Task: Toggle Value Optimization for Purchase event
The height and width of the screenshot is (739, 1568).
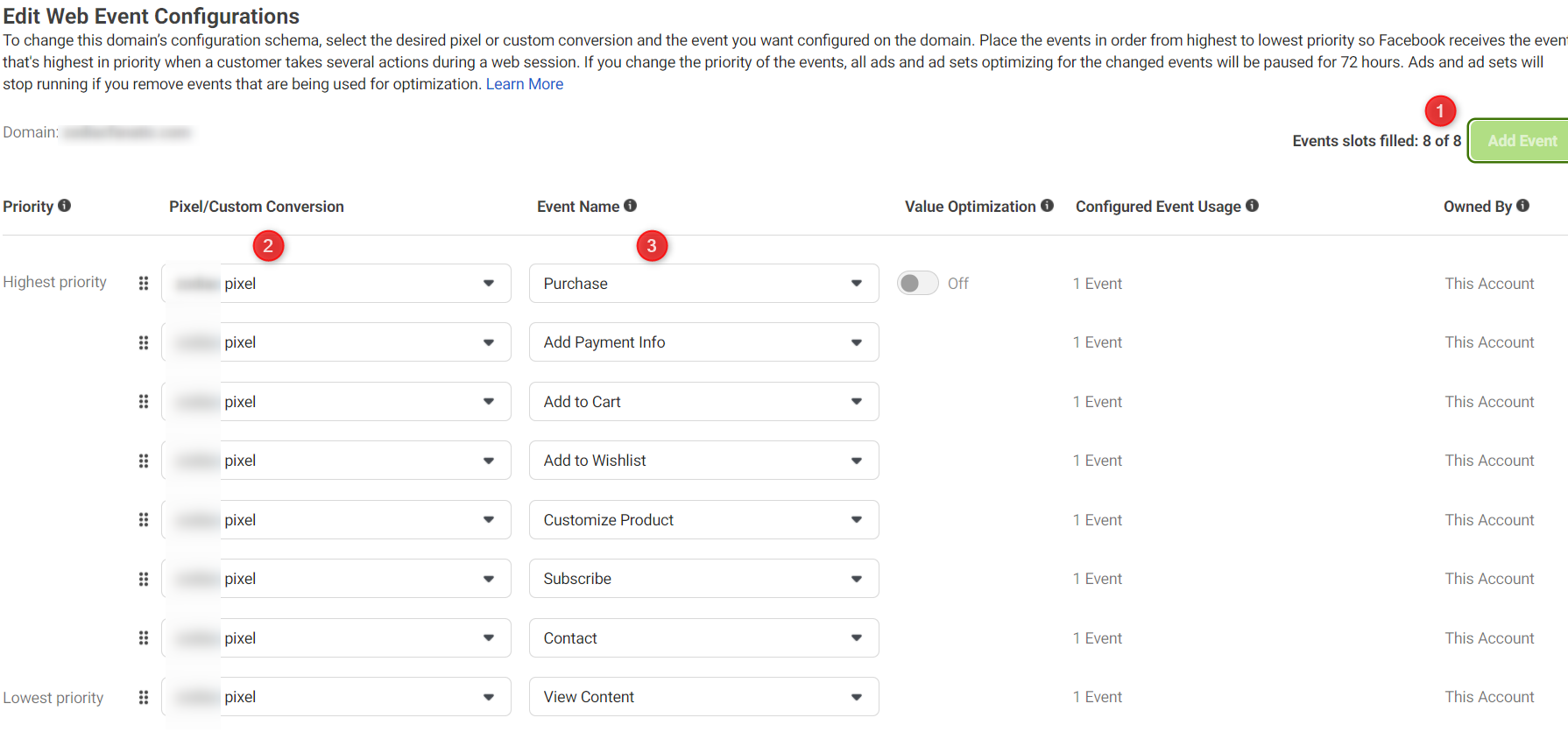Action: (917, 284)
